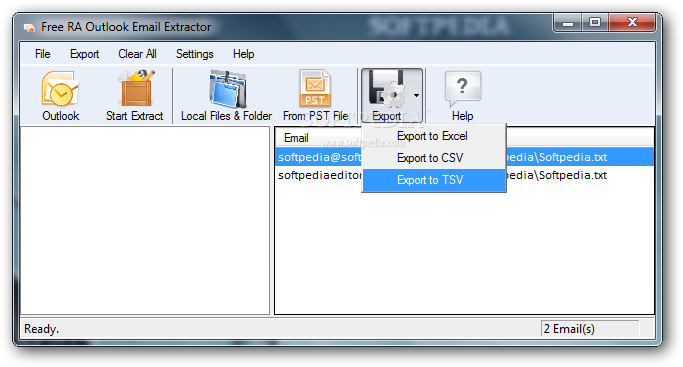Screen dimensions: 683x367
Task: Expand the Export toolbar dropdown arrow
Action: click(416, 95)
